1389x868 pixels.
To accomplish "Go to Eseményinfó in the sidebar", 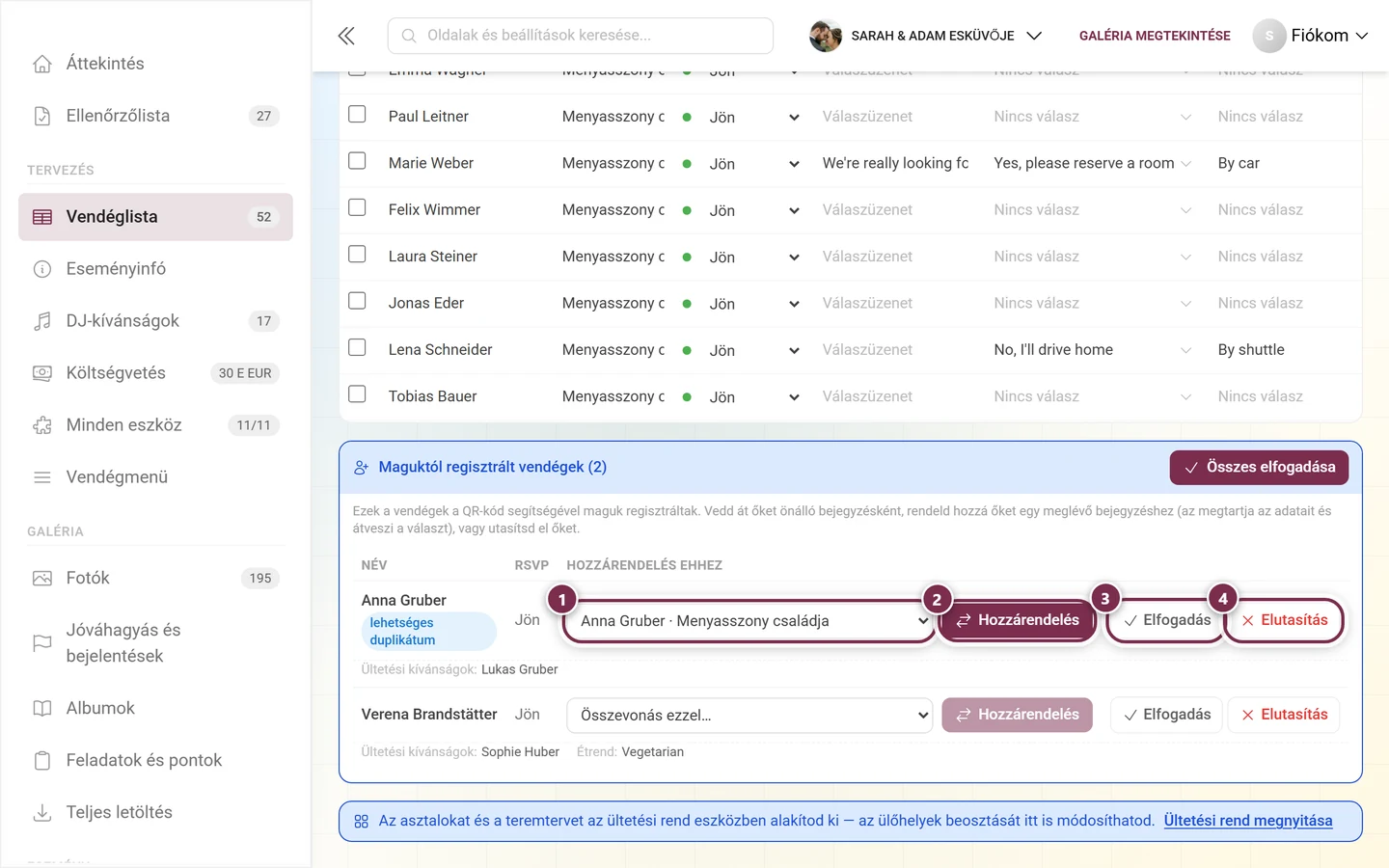I will click(x=155, y=269).
